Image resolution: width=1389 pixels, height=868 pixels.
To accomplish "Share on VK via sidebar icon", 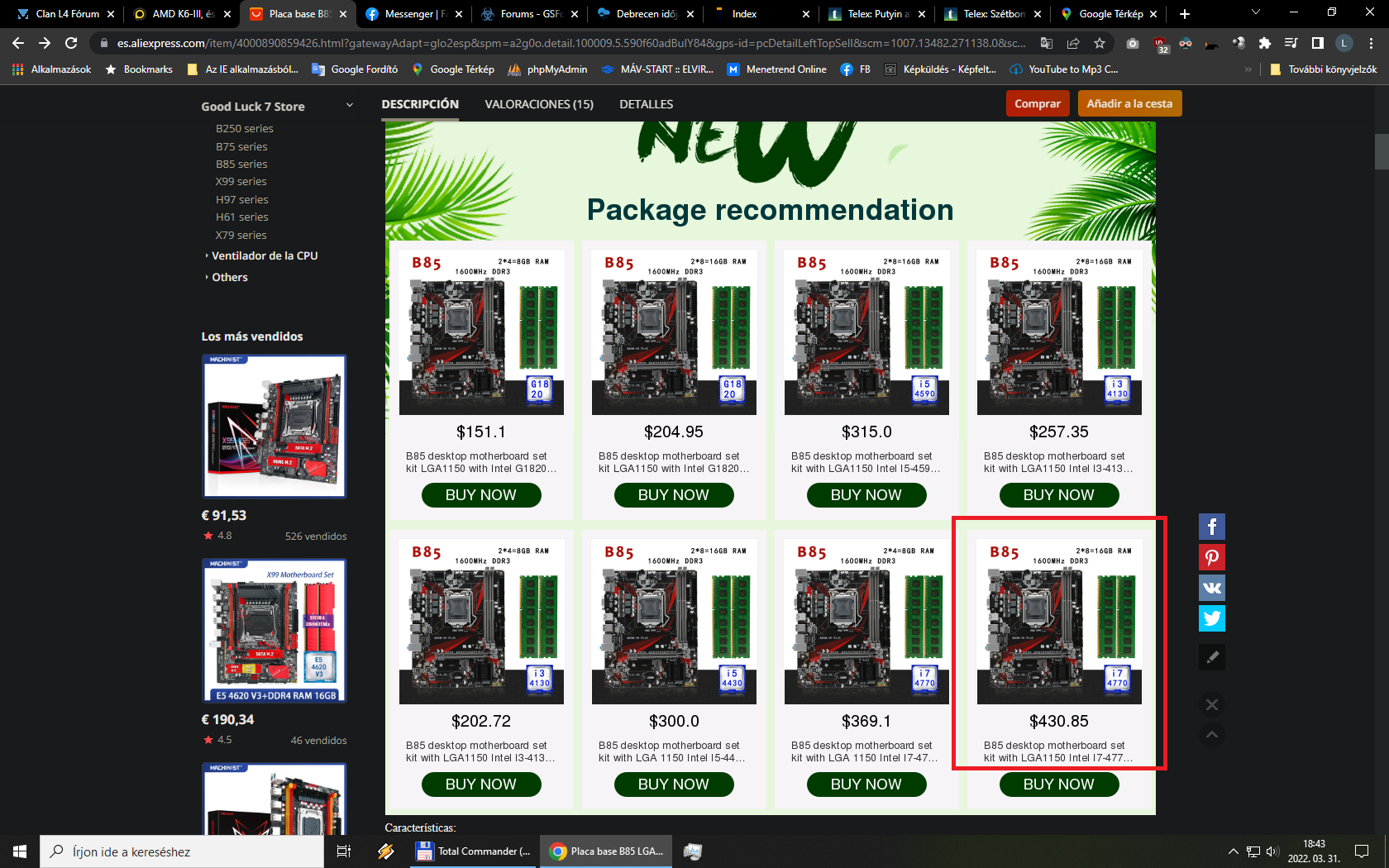I will tap(1211, 588).
